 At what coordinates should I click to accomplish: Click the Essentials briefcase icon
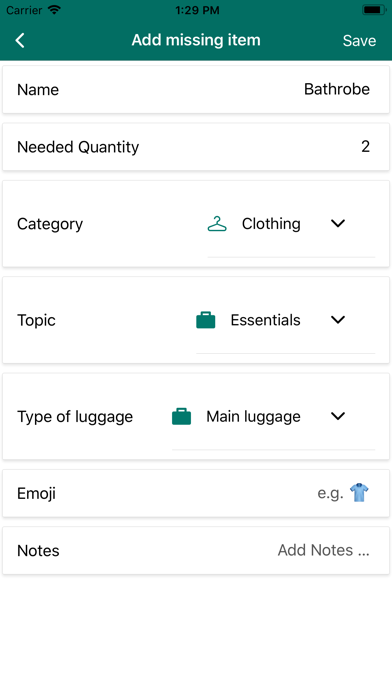pyautogui.click(x=206, y=320)
